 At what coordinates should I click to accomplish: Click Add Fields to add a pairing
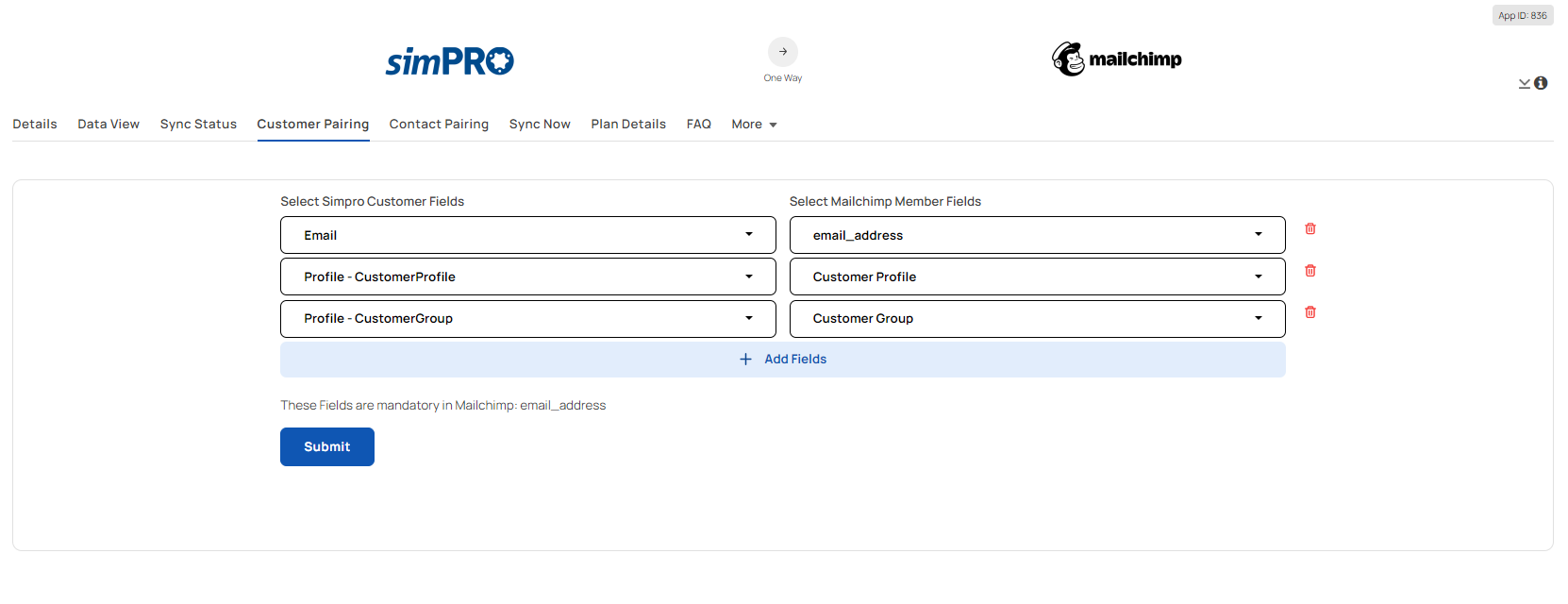783,360
